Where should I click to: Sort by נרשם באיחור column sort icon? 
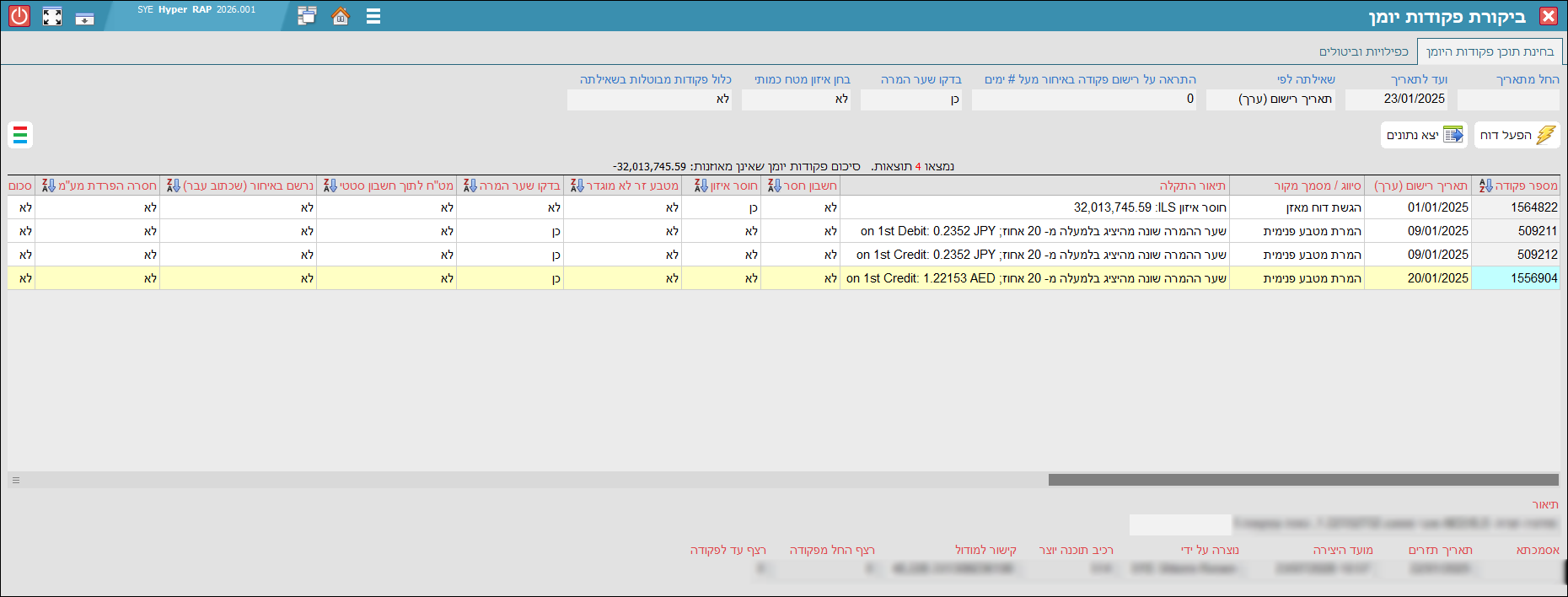pyautogui.click(x=174, y=186)
